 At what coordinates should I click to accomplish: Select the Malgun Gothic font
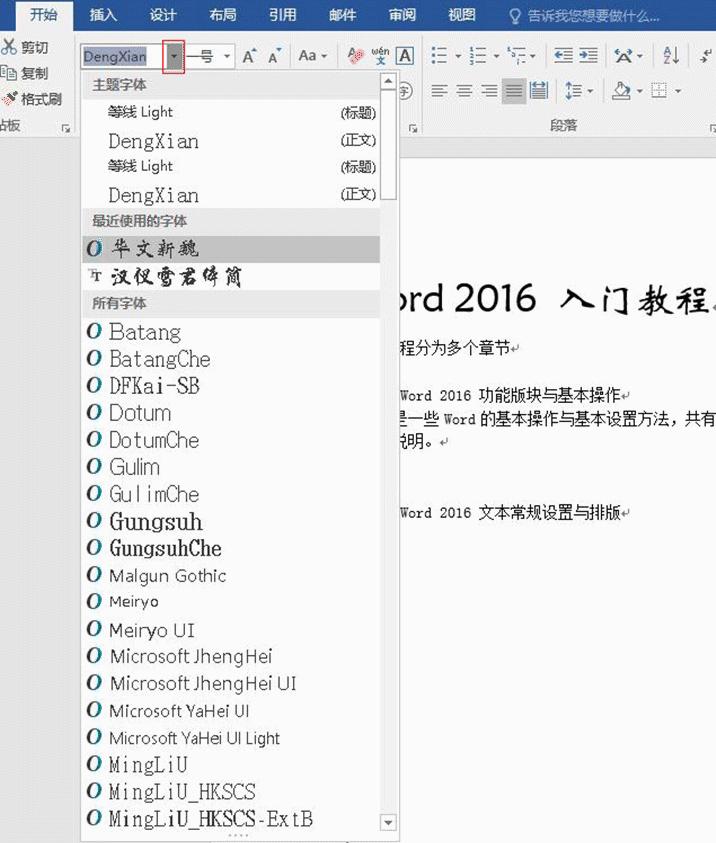[x=231, y=575]
